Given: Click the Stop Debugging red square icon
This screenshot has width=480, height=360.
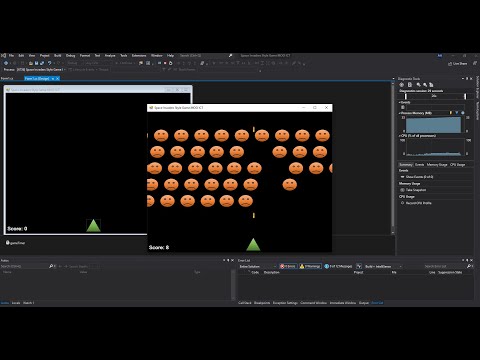Looking at the screenshot, I should coord(165,63).
